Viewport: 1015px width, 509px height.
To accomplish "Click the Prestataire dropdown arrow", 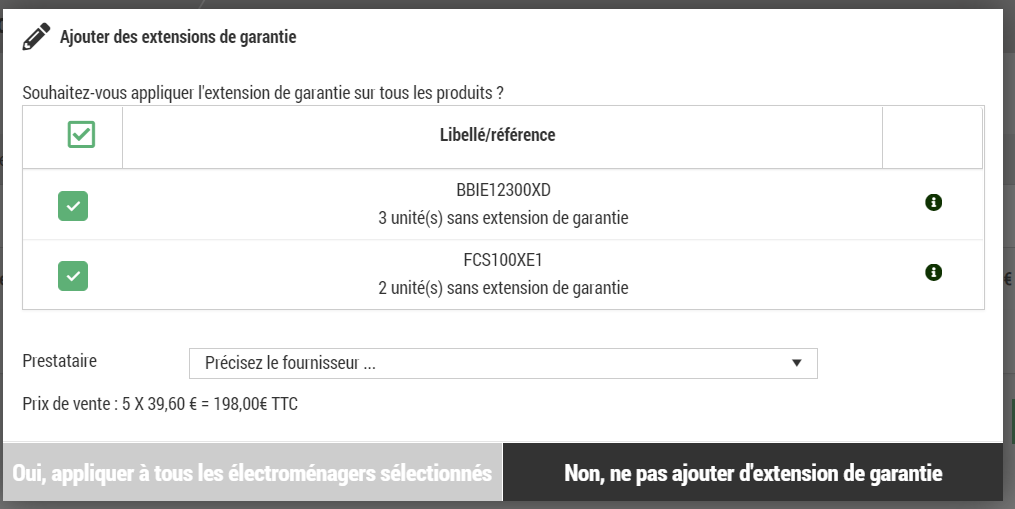I will [796, 363].
